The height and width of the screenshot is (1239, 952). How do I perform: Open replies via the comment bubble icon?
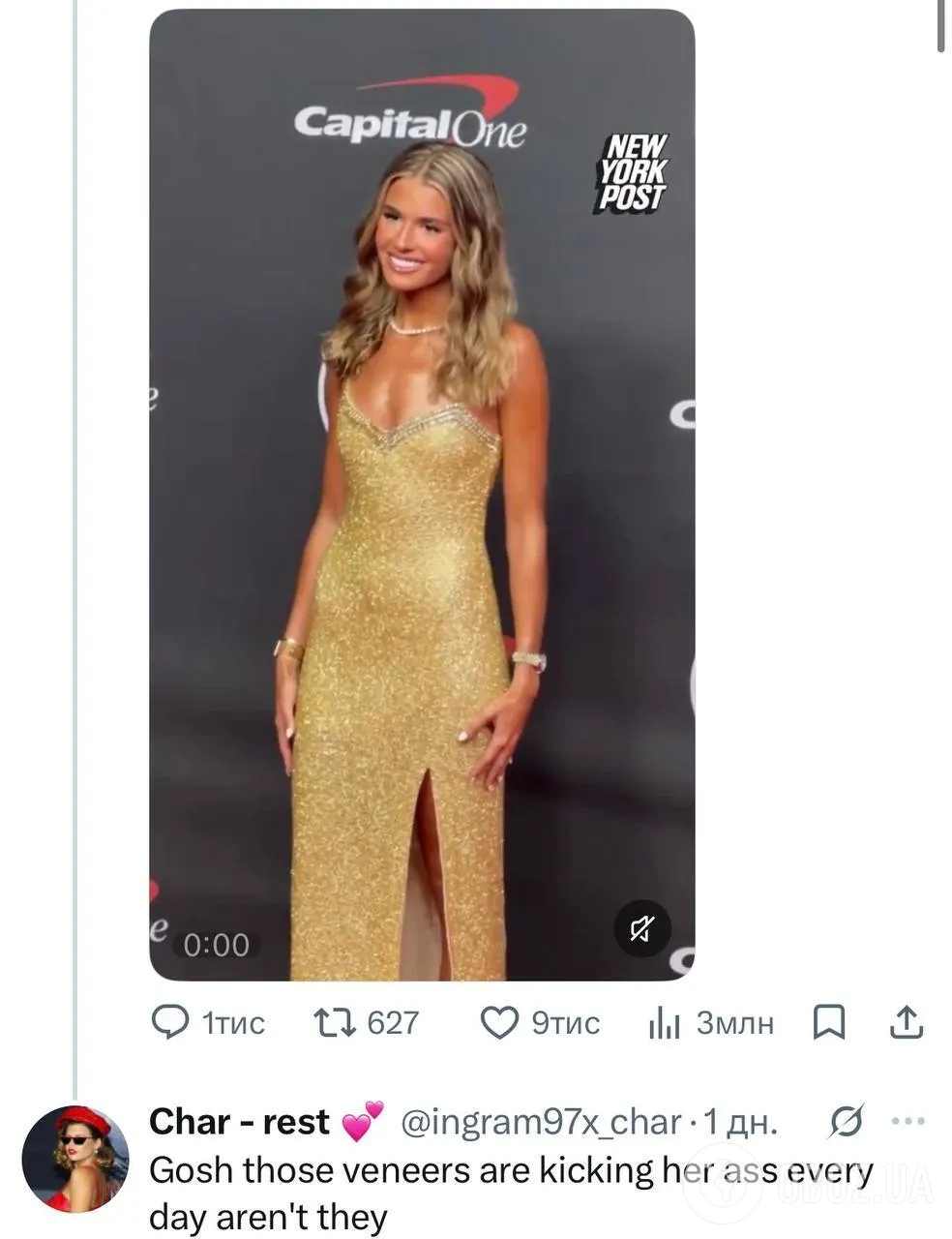point(171,1022)
